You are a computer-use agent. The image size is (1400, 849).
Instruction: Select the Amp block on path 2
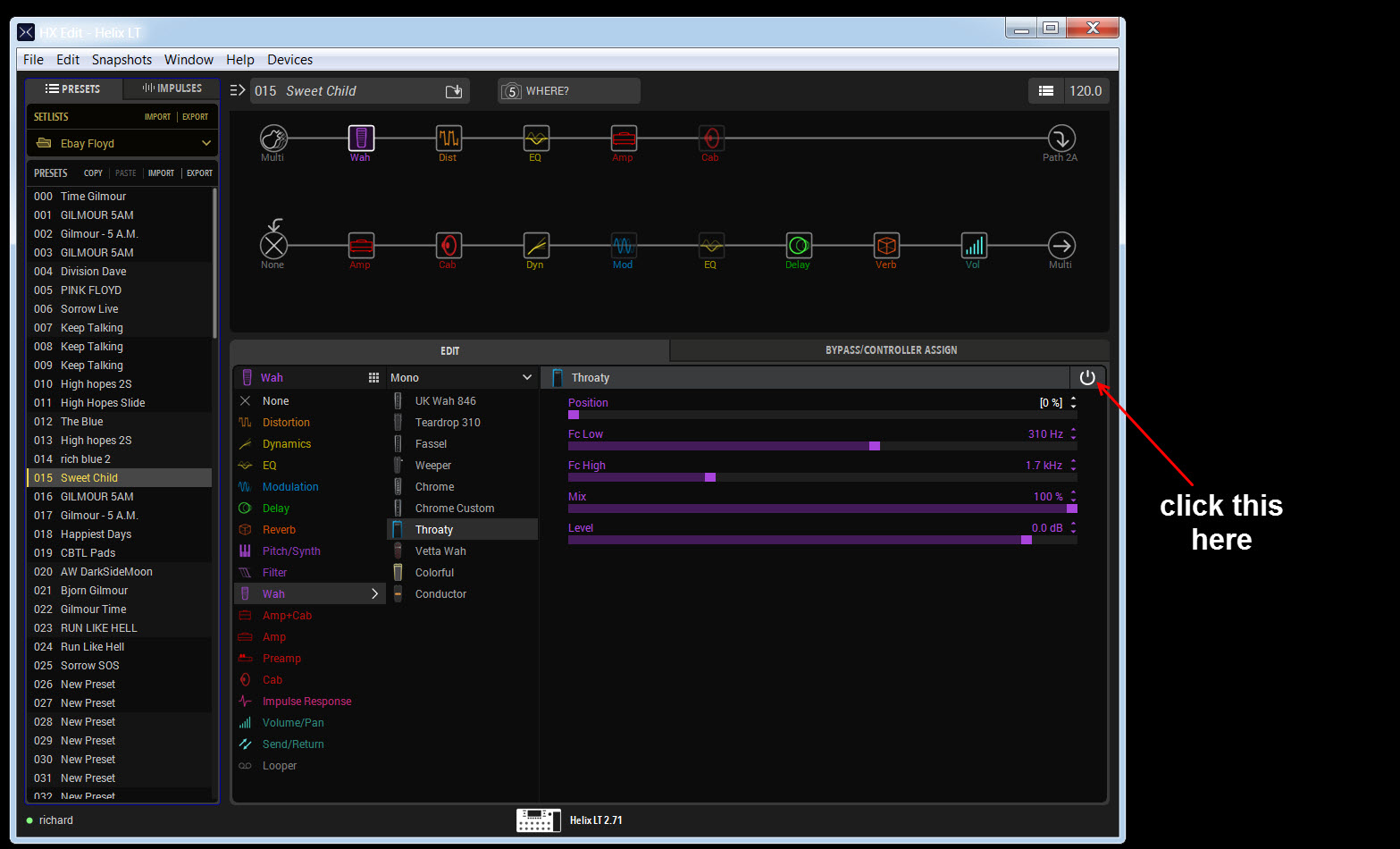pos(360,245)
